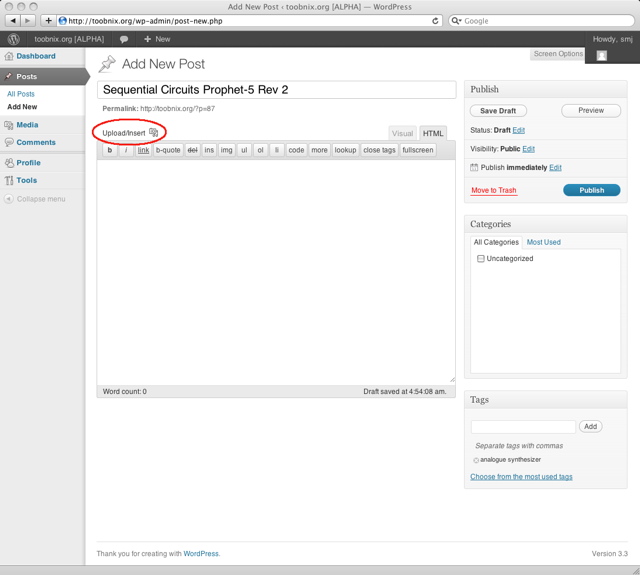The height and width of the screenshot is (575, 640).
Task: Click the Preview button
Action: pos(591,110)
